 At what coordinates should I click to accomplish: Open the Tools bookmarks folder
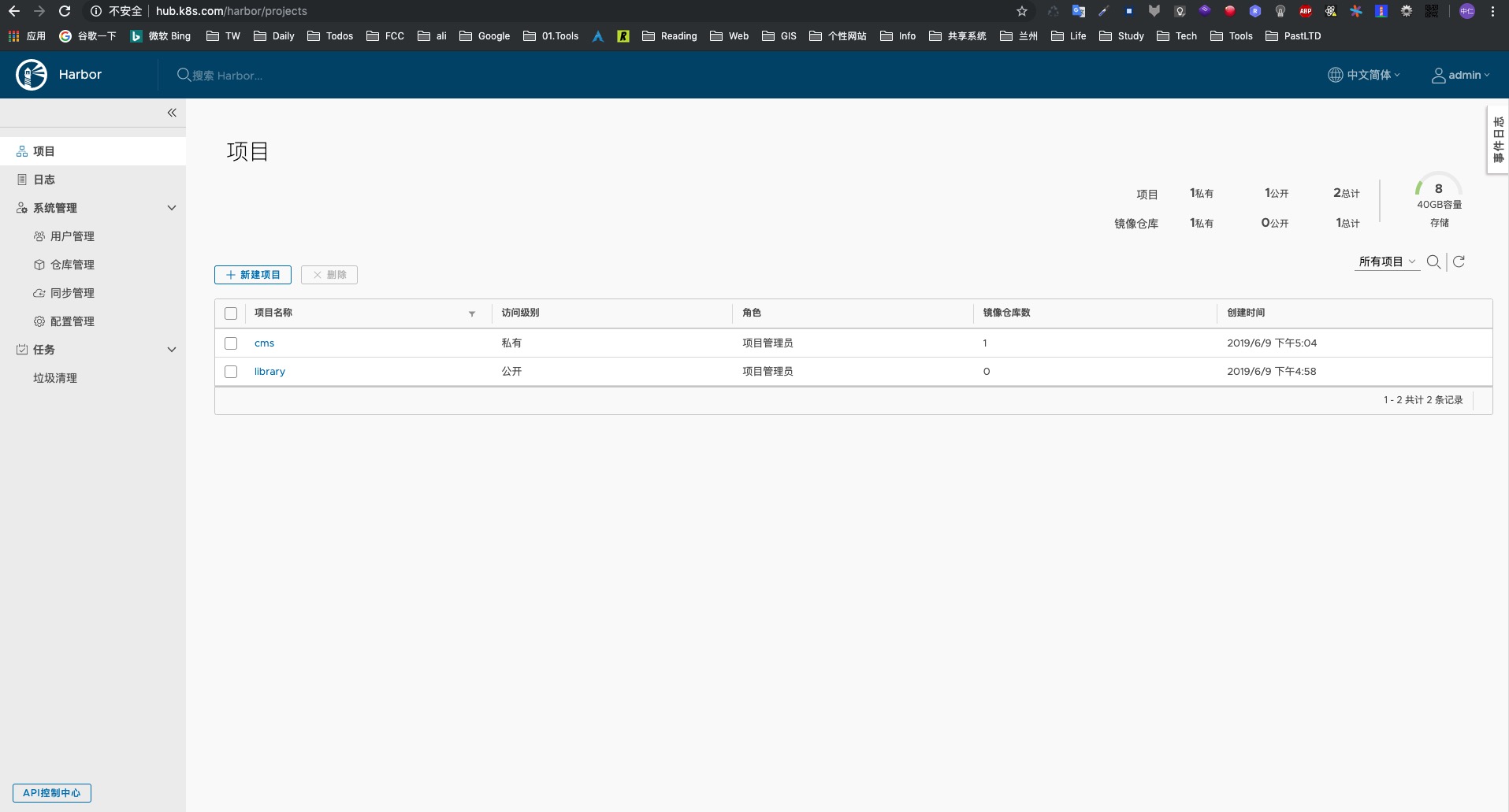pos(1232,36)
